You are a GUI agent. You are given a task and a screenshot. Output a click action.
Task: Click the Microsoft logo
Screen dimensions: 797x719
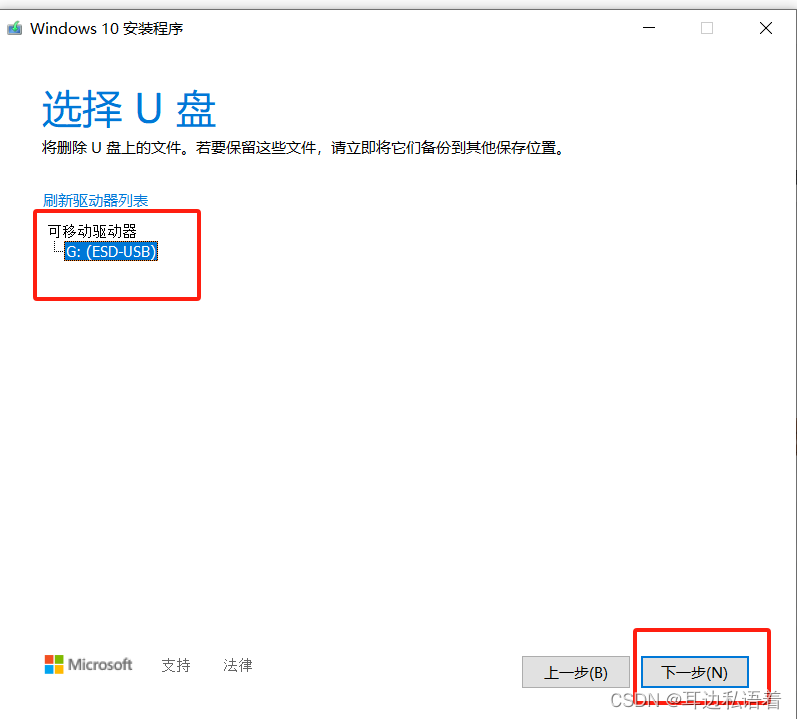88,664
